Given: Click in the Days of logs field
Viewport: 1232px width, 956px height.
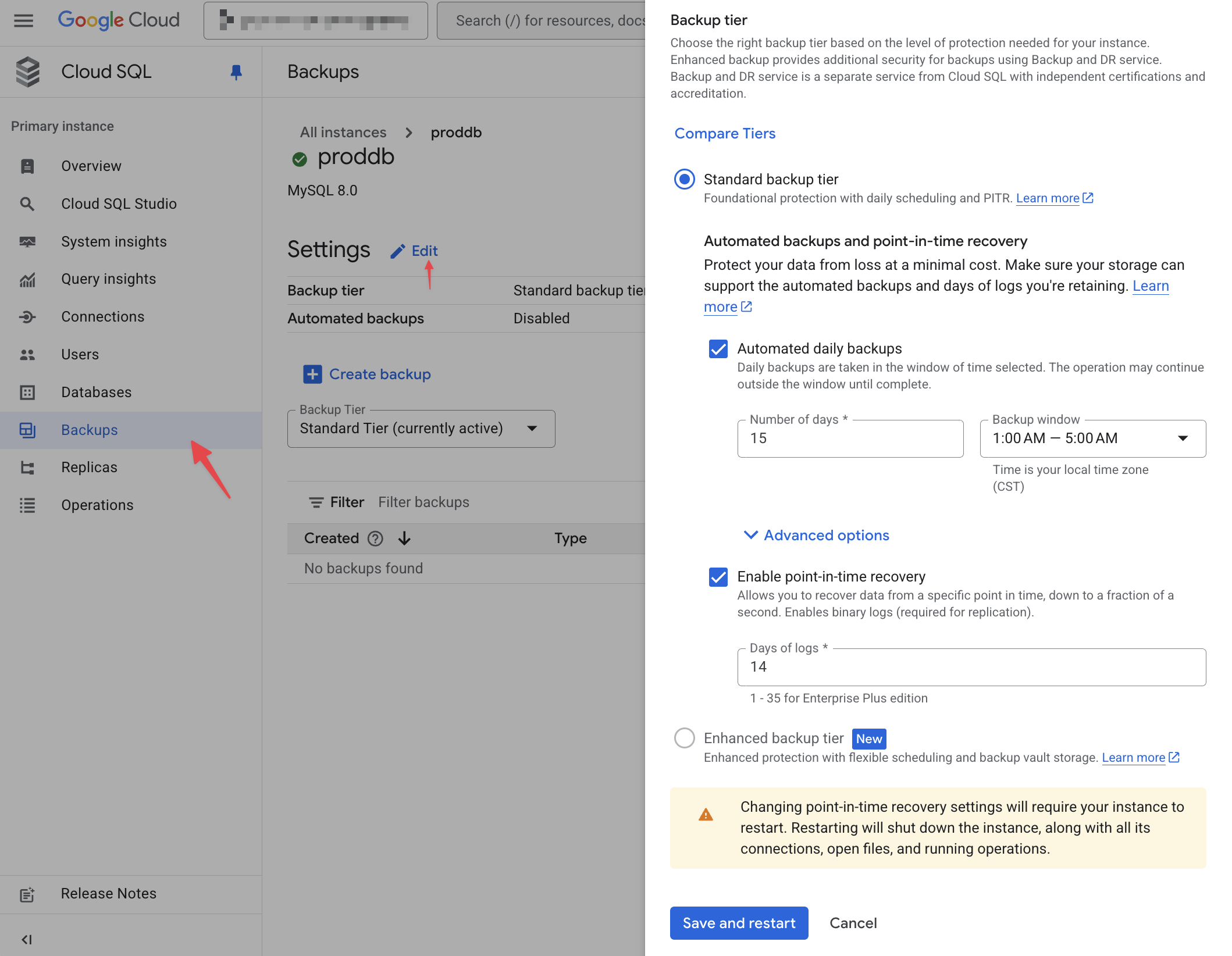Looking at the screenshot, I should pos(971,667).
